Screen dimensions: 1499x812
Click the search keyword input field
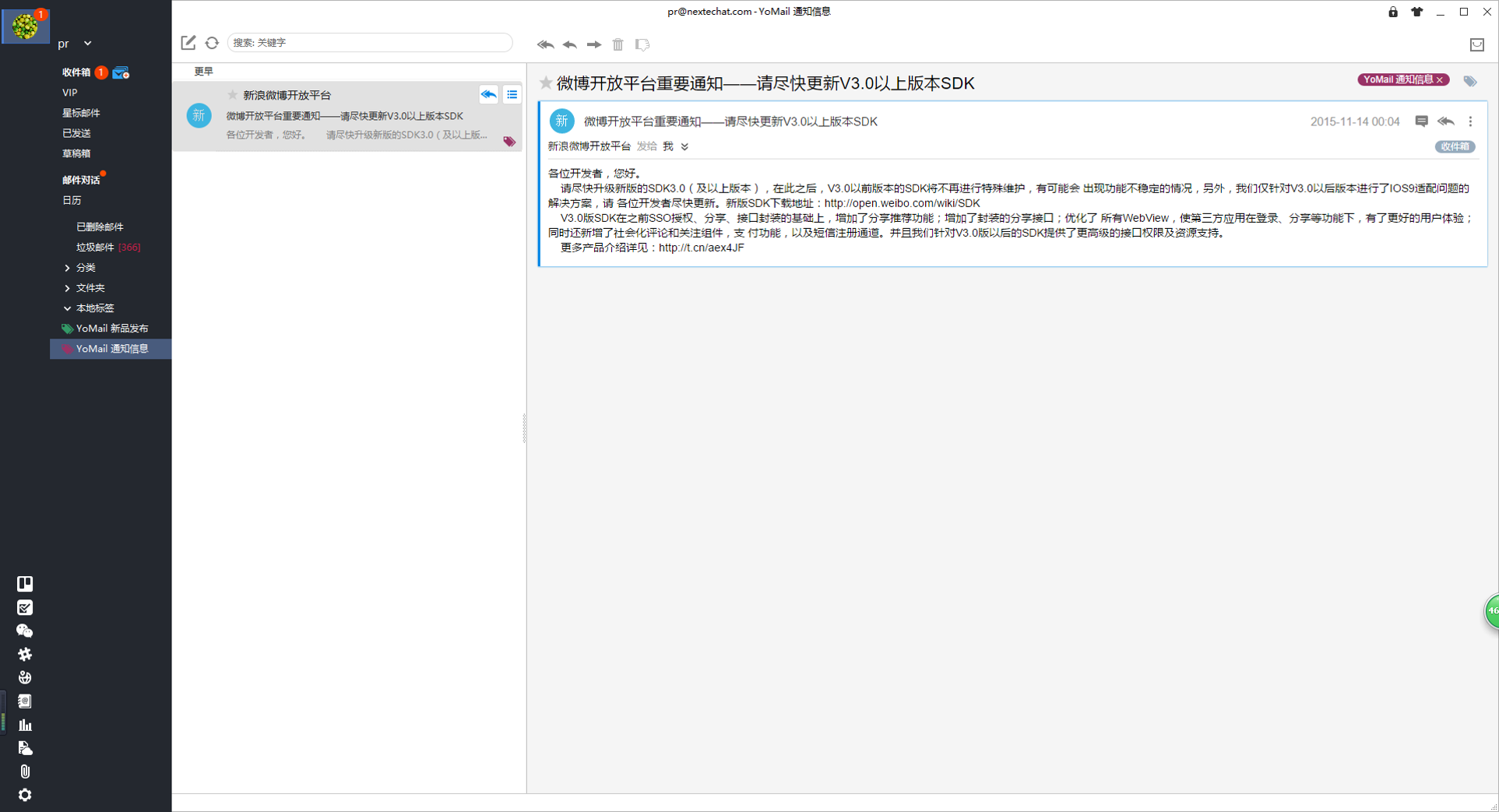(x=370, y=43)
